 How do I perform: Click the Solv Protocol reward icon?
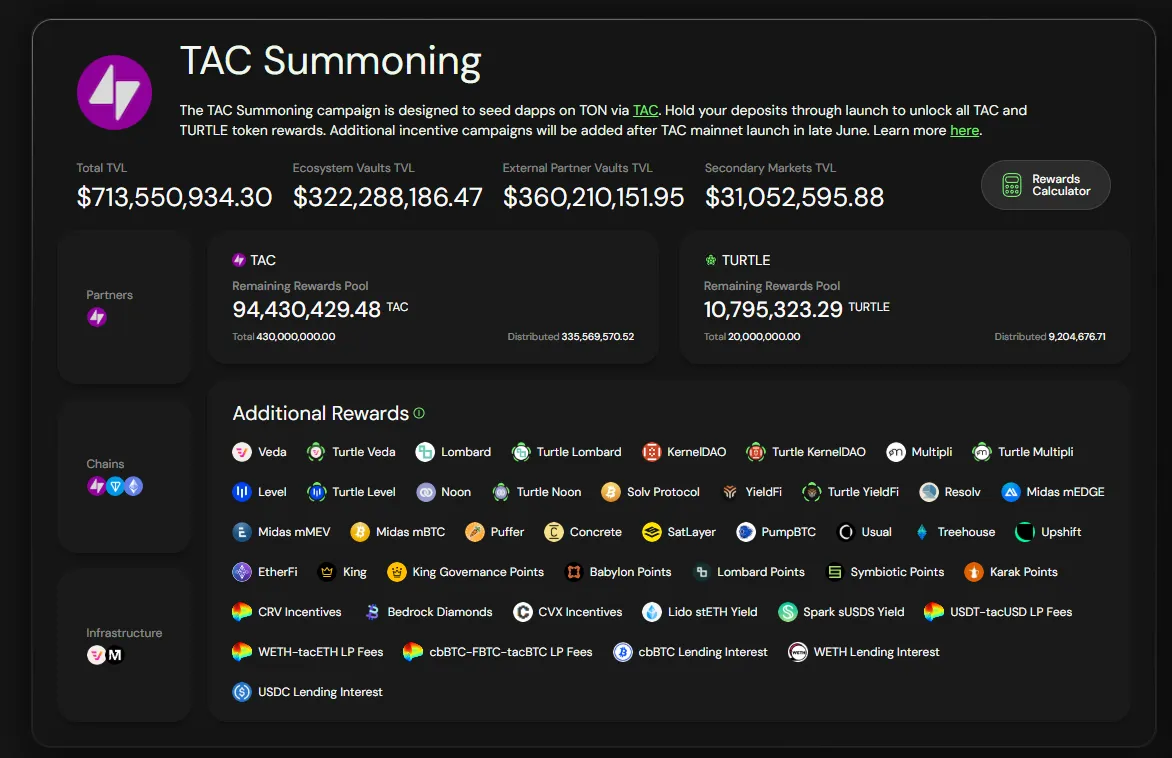point(611,492)
